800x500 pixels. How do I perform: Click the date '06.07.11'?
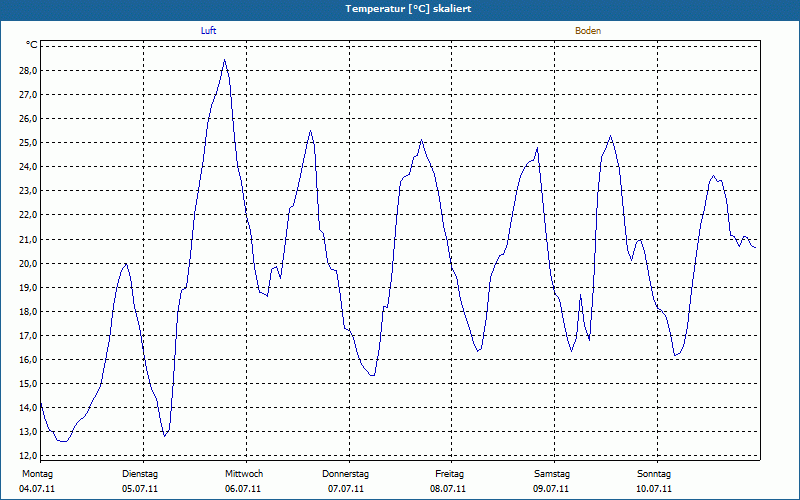click(243, 489)
